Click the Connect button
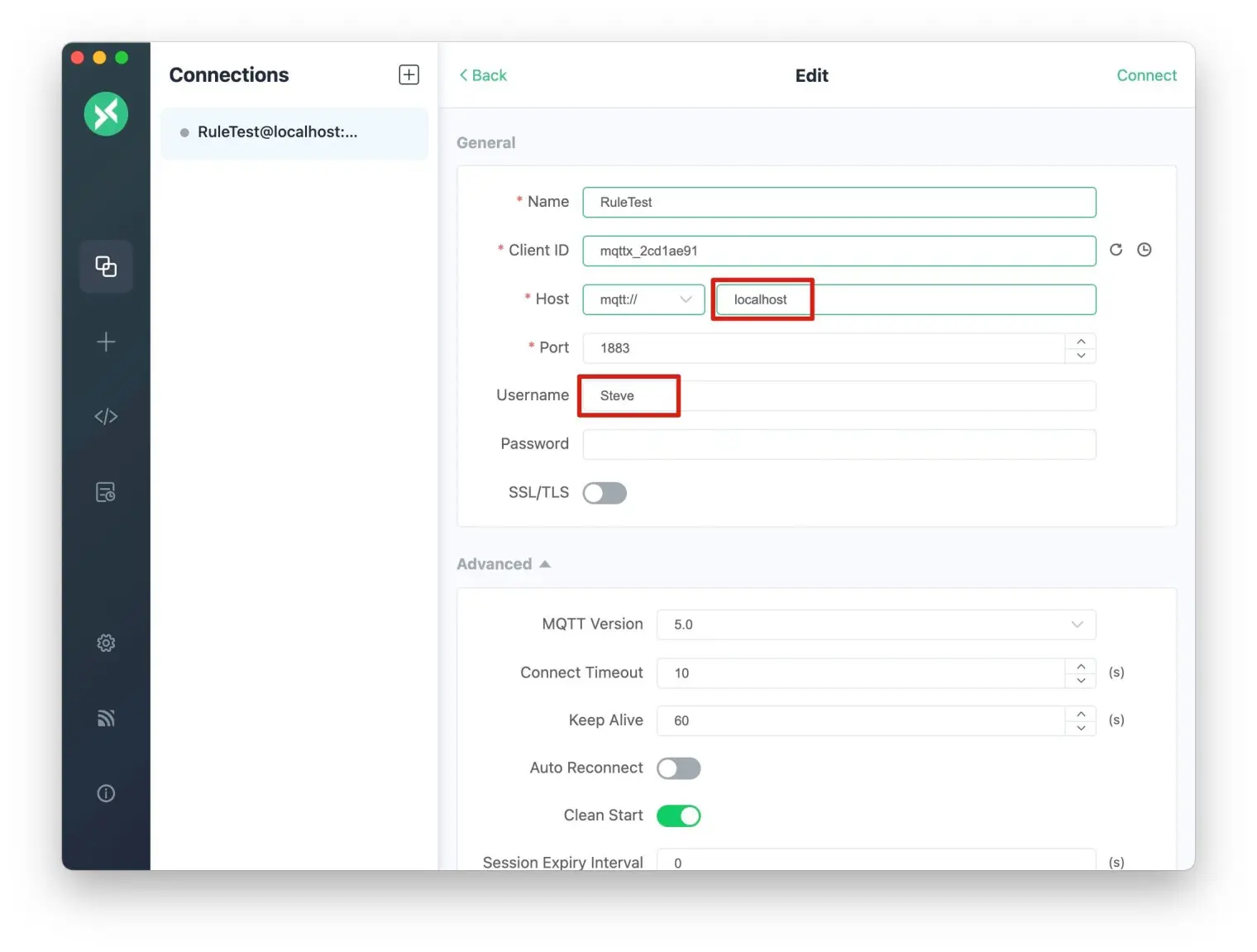 point(1146,74)
